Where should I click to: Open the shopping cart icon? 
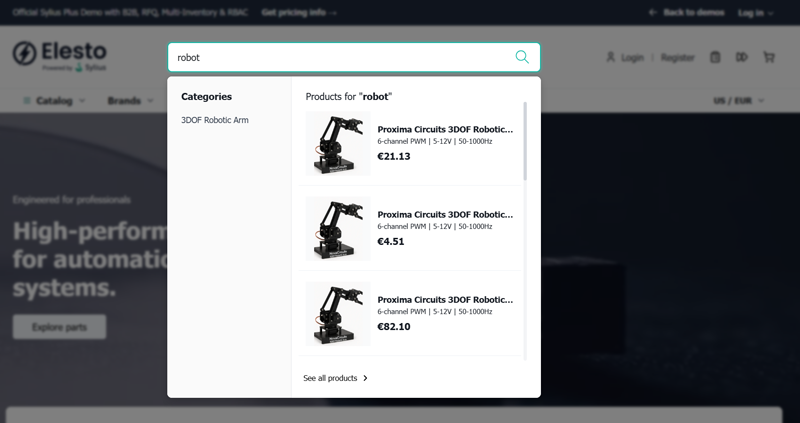coord(768,57)
